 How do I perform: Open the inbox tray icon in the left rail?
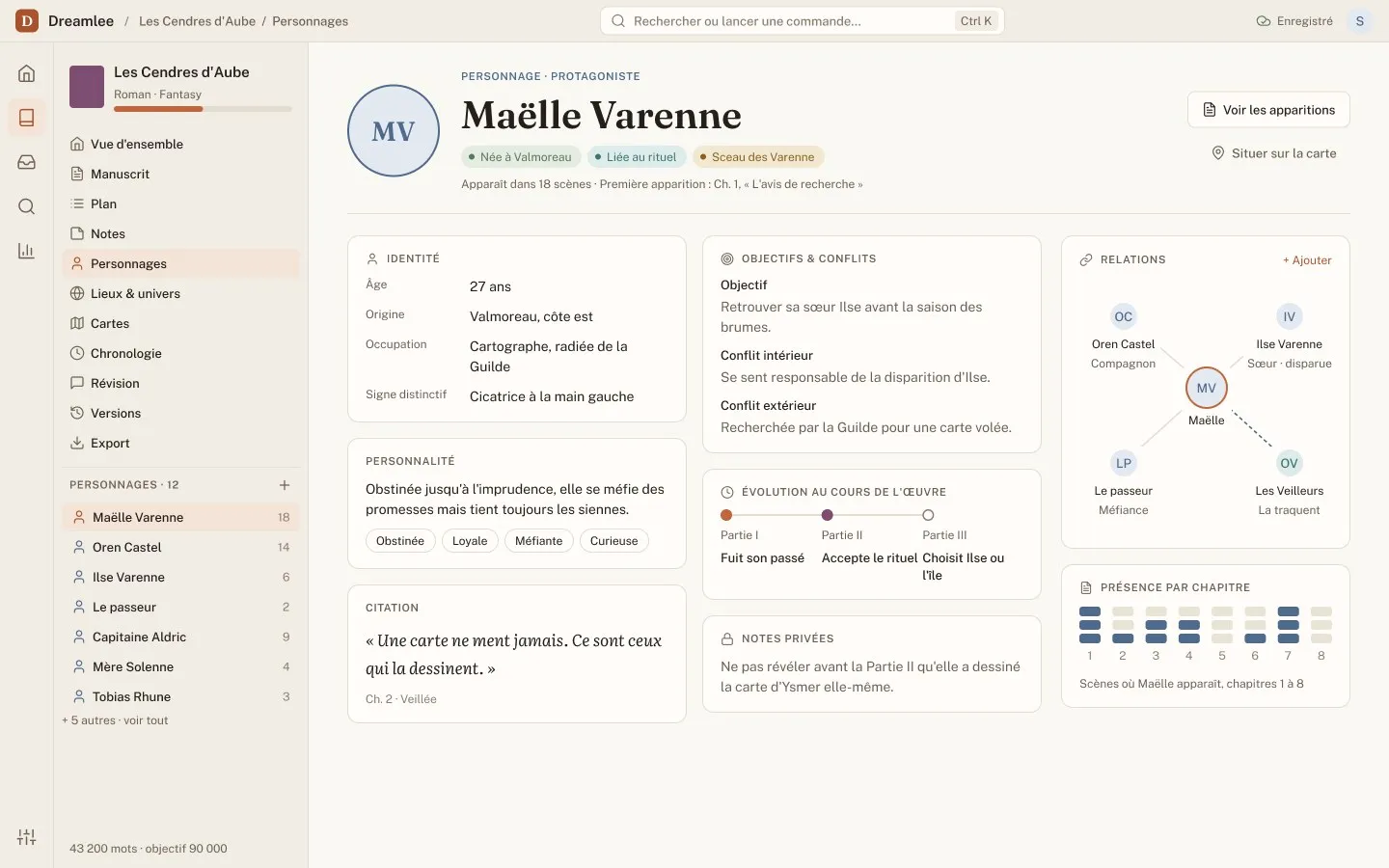point(27,162)
